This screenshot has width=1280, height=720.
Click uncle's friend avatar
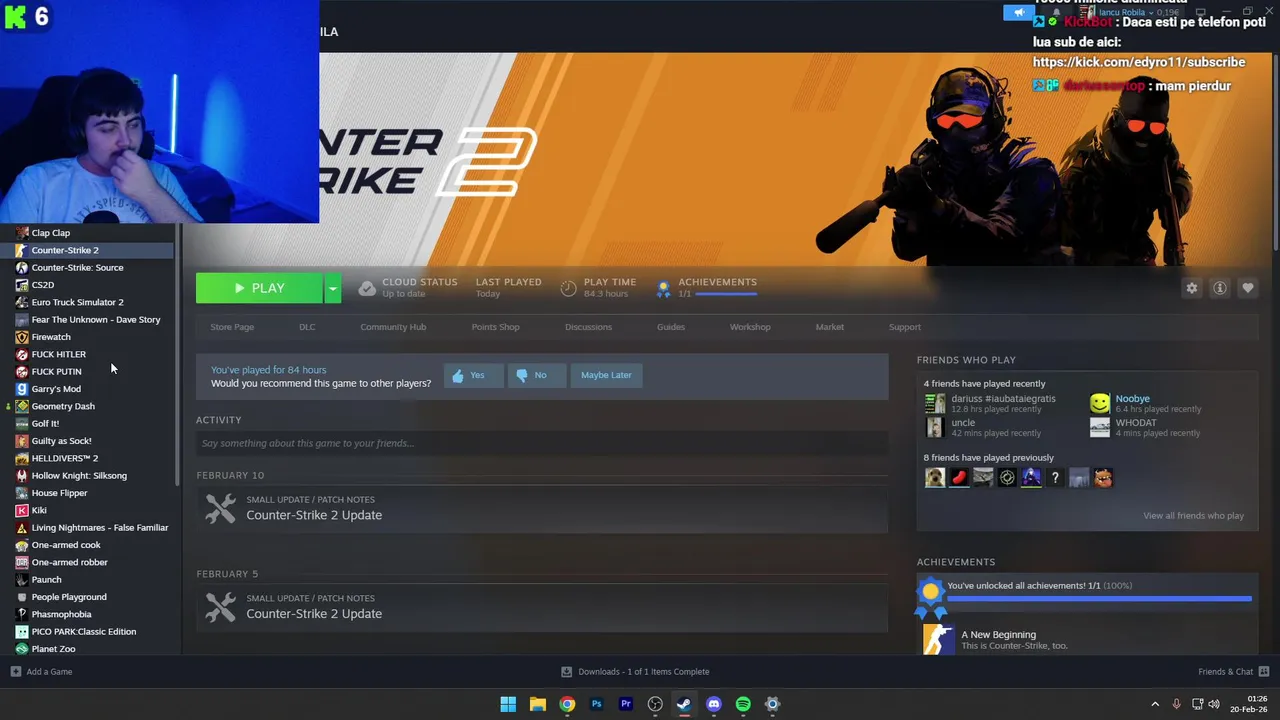point(934,427)
